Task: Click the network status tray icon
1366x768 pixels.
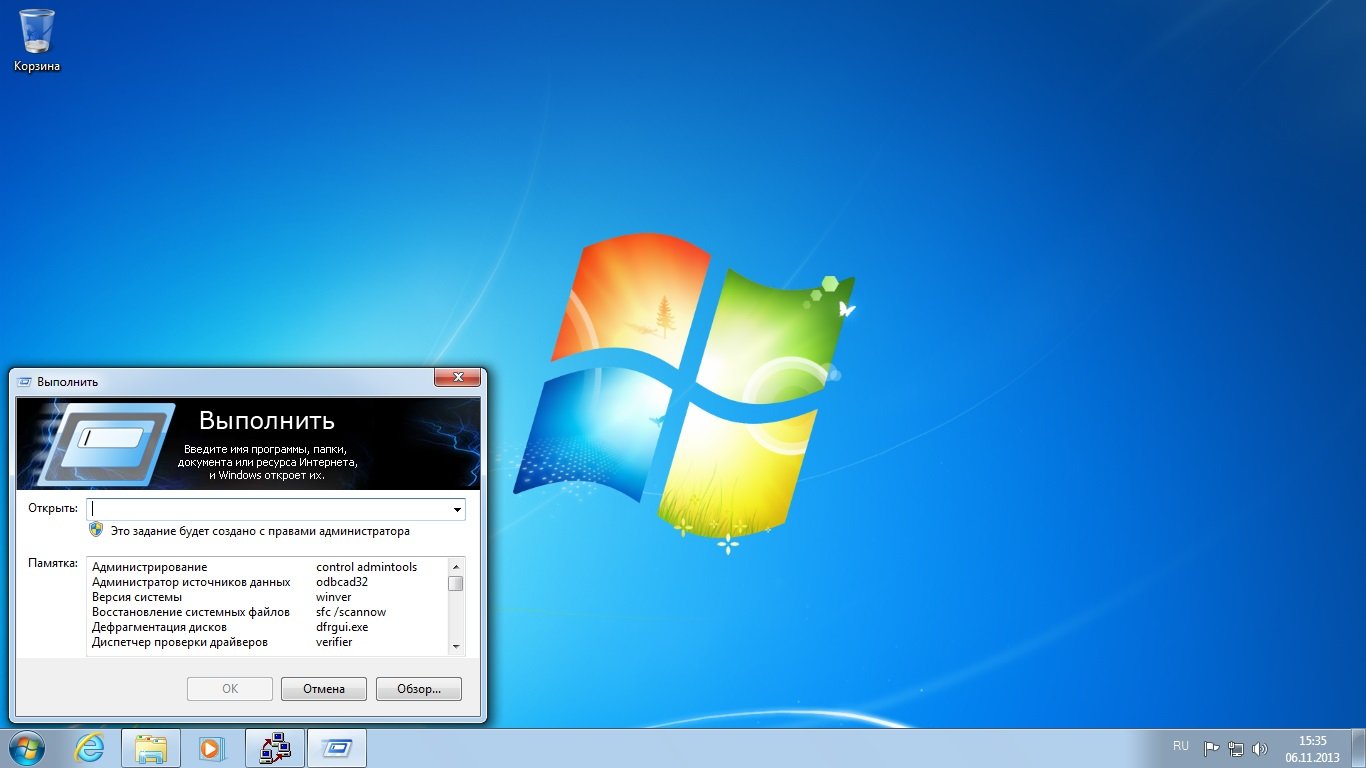Action: tap(1236, 748)
